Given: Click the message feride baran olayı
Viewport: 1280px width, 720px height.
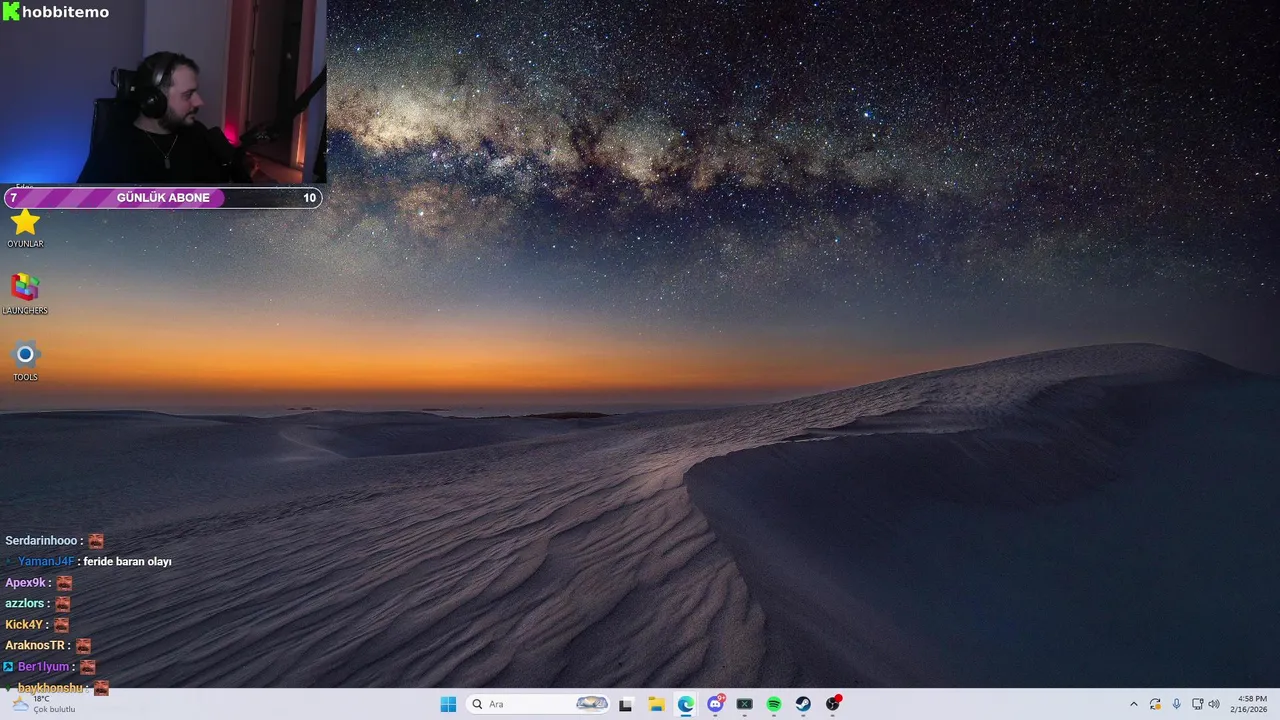Looking at the screenshot, I should coord(127,562).
